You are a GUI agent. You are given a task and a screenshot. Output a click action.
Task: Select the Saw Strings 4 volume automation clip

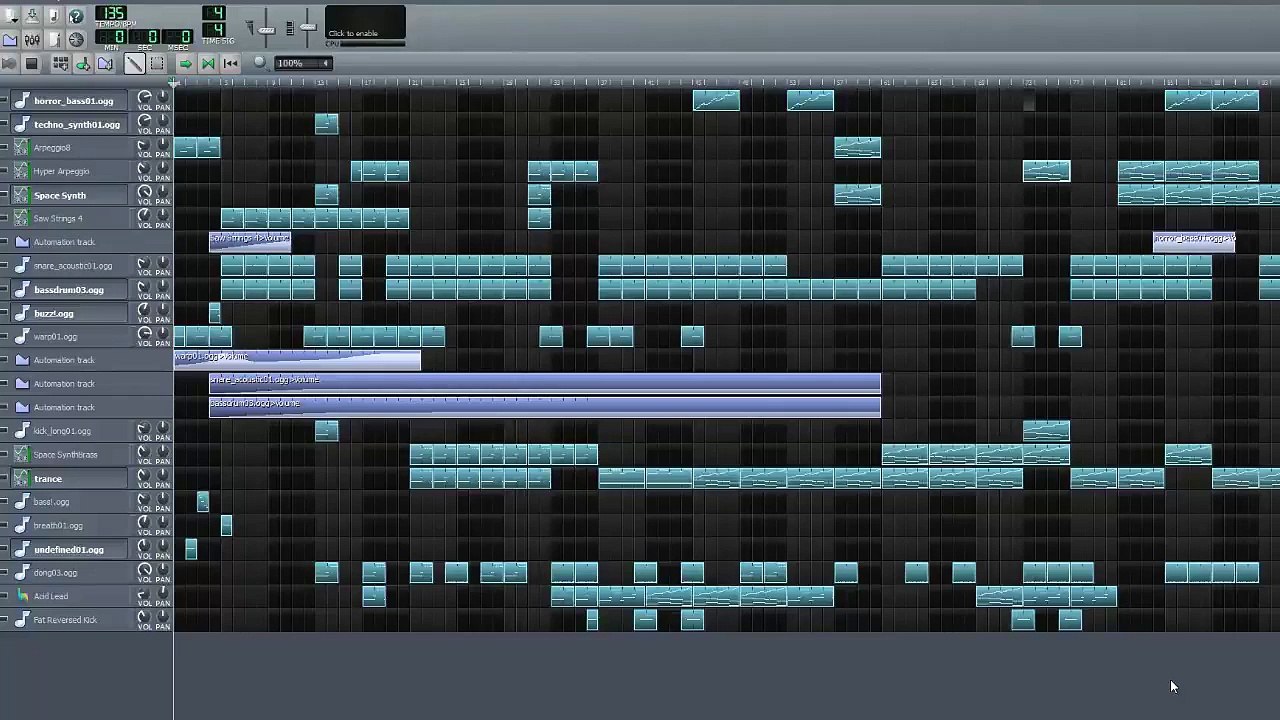pyautogui.click(x=250, y=242)
